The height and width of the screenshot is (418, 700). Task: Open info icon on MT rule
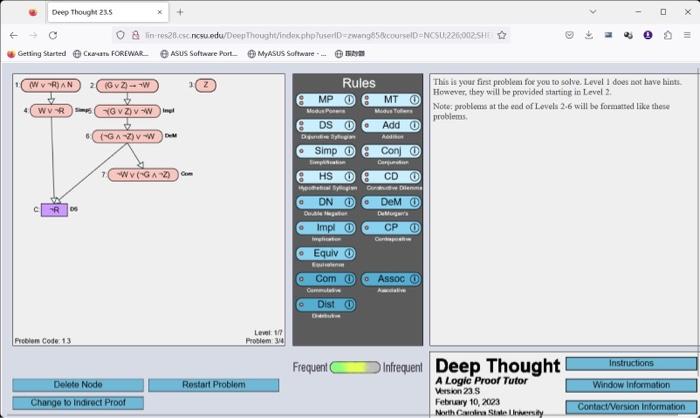[414, 100]
